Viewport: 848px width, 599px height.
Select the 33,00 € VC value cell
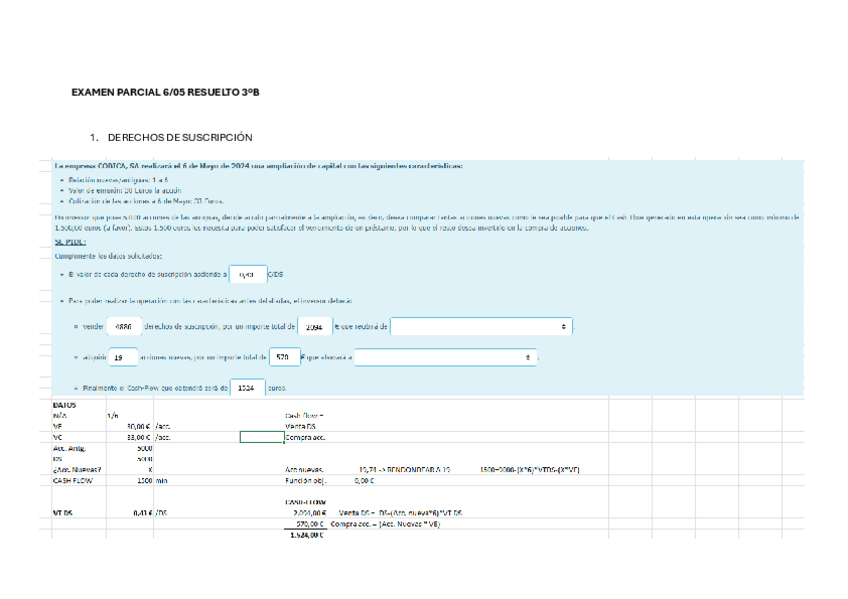tap(130, 437)
